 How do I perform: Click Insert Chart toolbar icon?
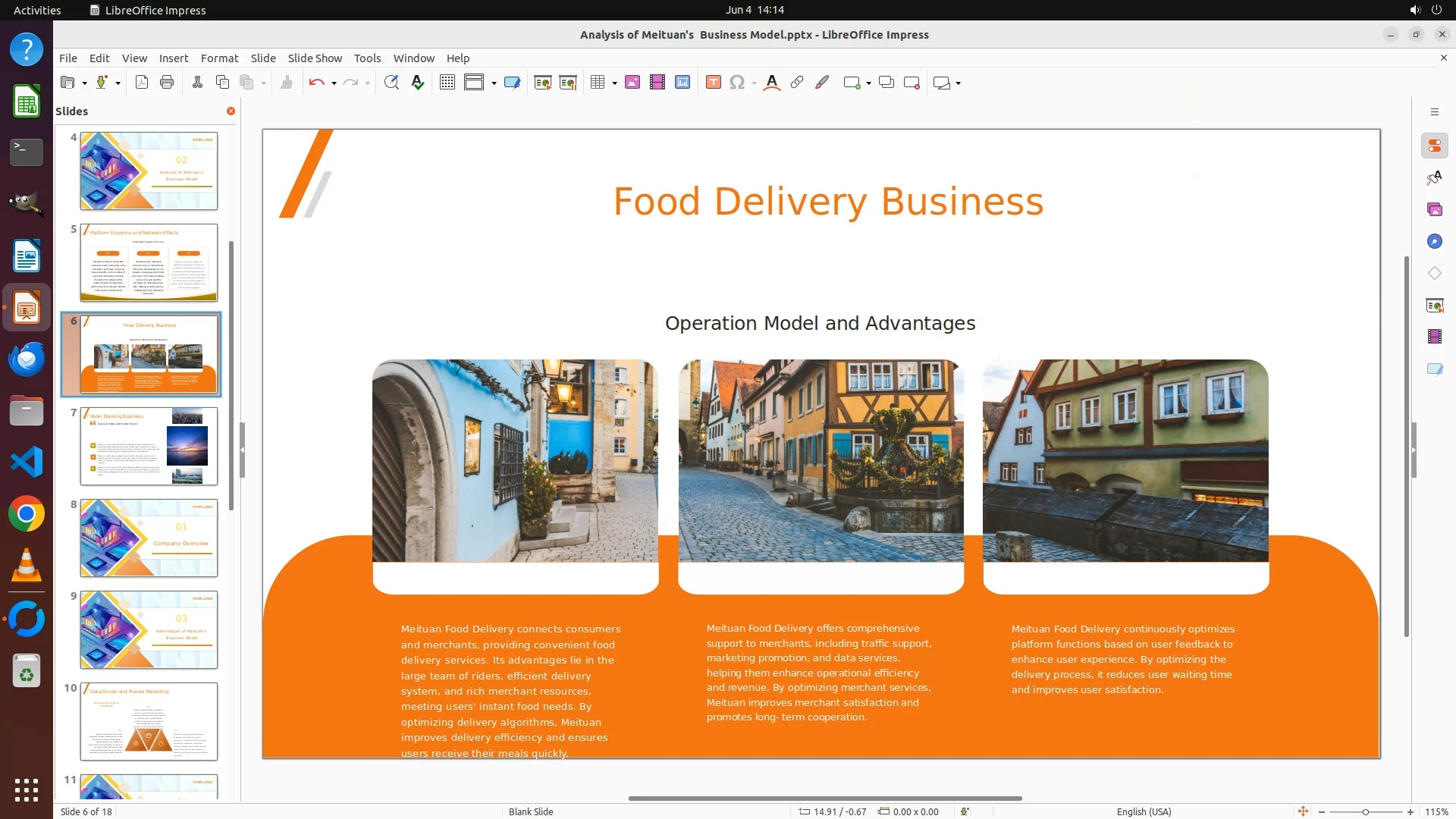pyautogui.click(x=682, y=83)
